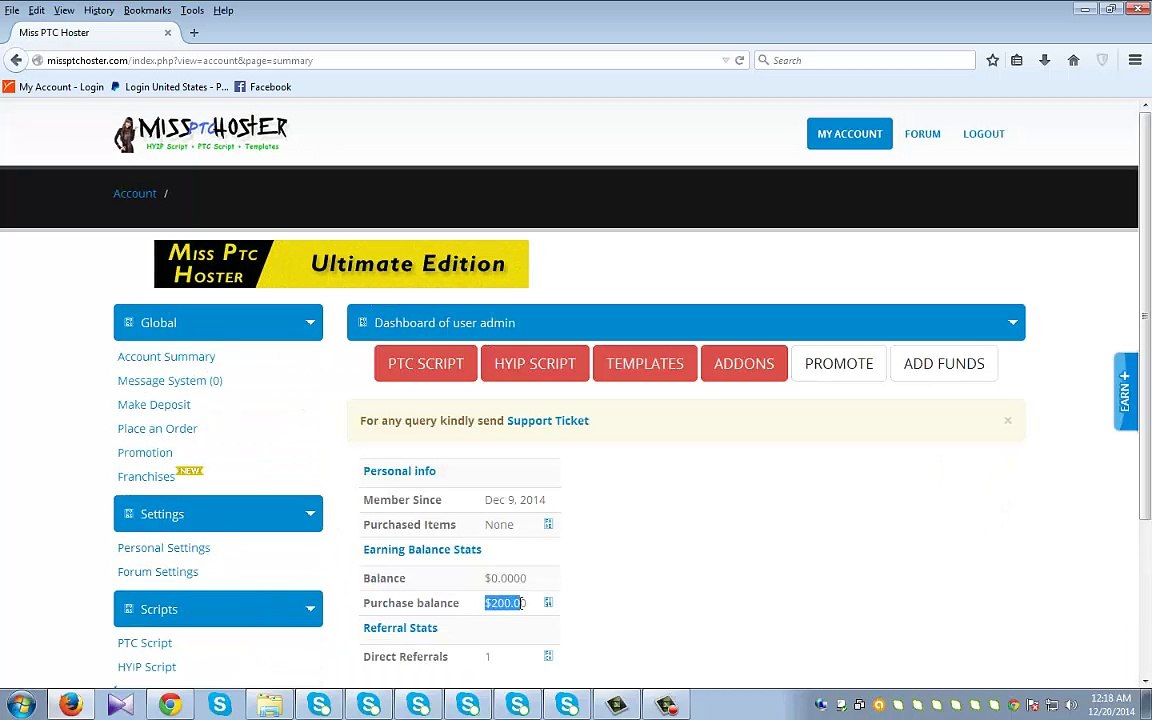Open the Help menu

pos(223,10)
